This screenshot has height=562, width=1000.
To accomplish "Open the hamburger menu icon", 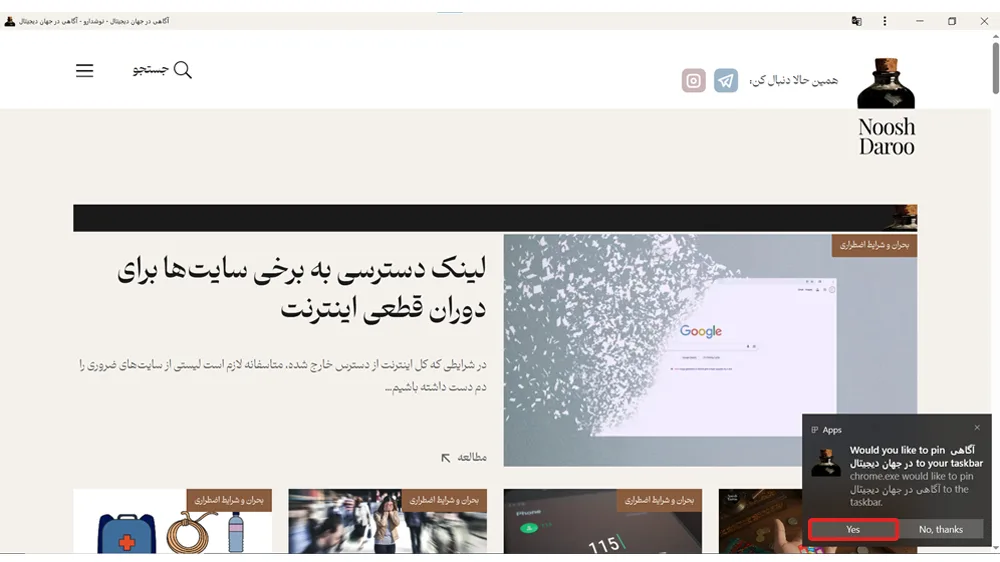I will click(x=84, y=70).
